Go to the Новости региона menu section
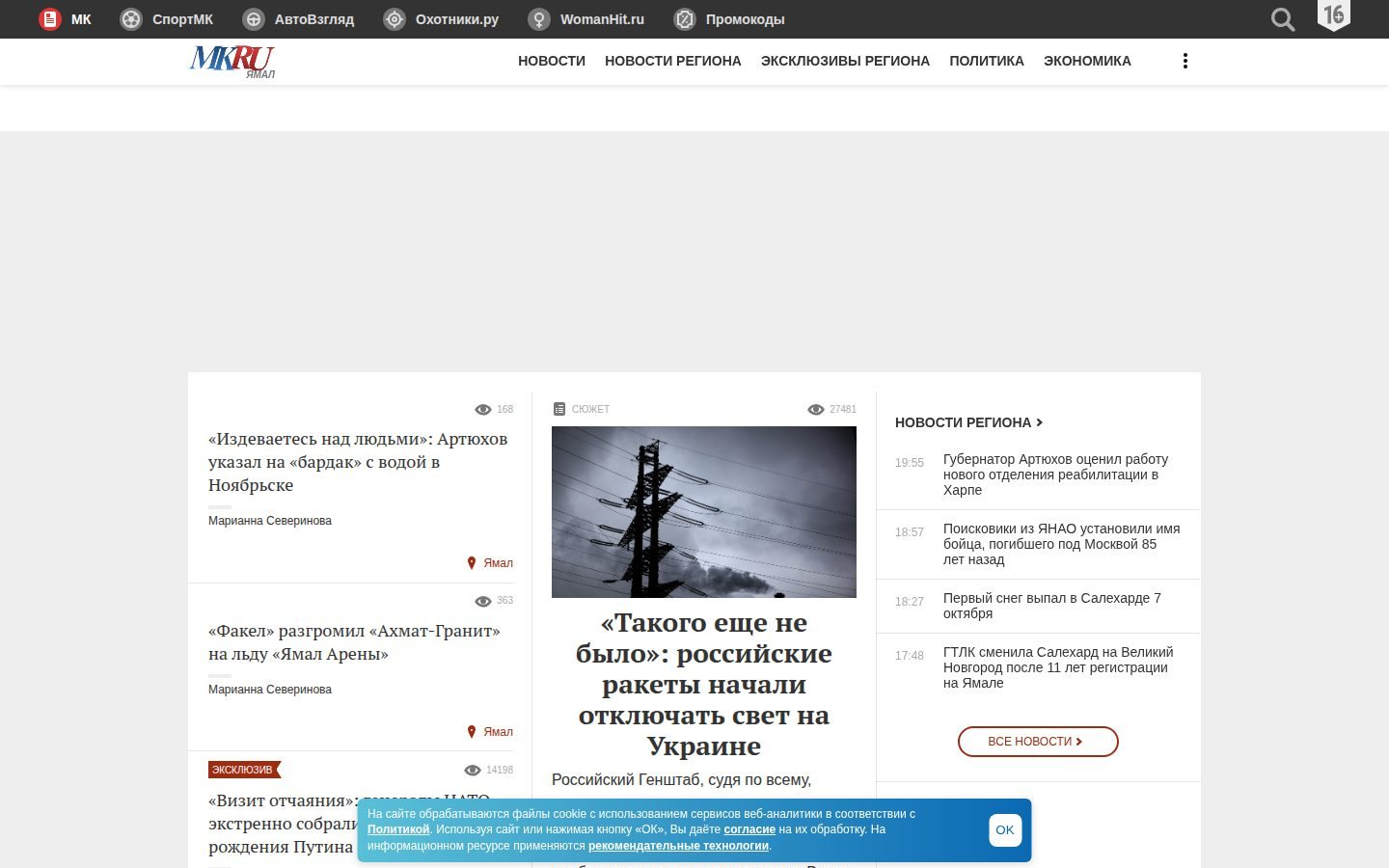Screen dimensions: 1389x868 click(x=673, y=61)
